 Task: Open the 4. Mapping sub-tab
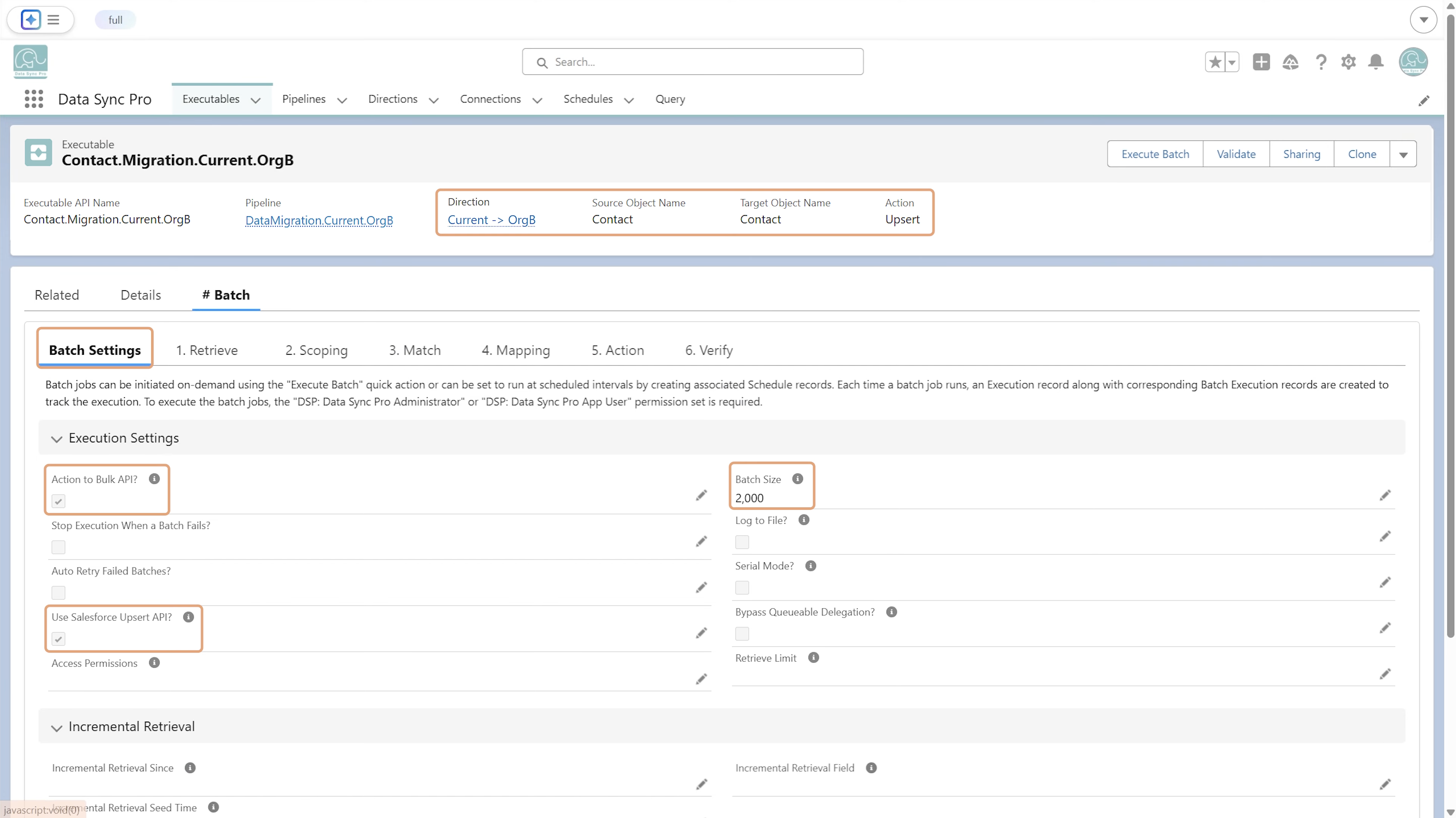(x=515, y=350)
